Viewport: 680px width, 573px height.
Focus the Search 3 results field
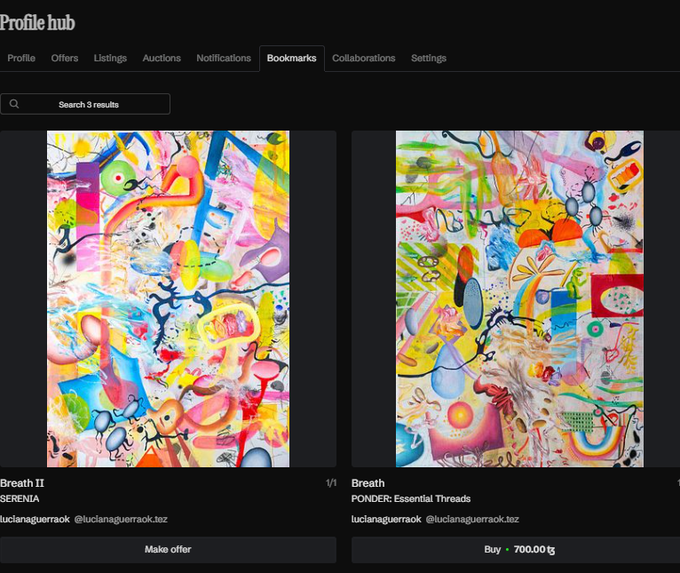pos(85,104)
